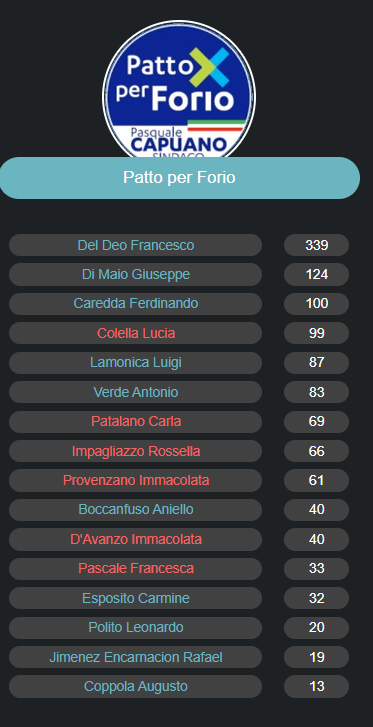Click Pascale Francesca name pill
This screenshot has height=727, width=373.
click(x=135, y=568)
